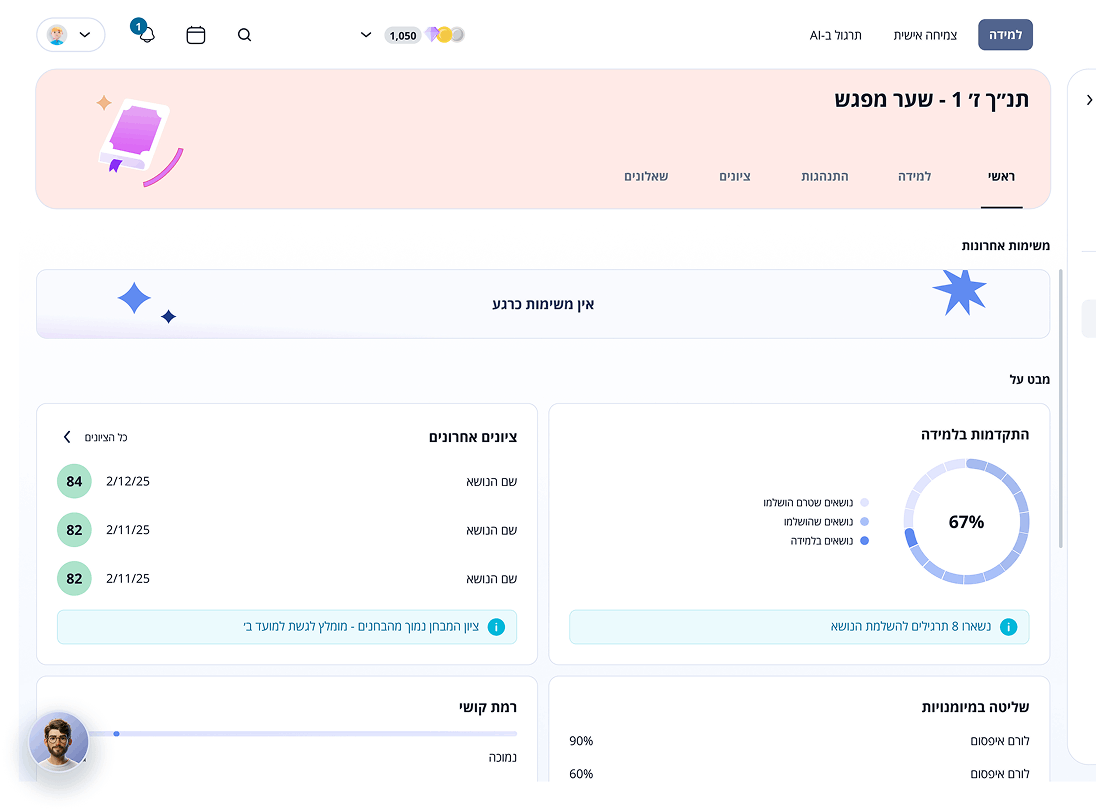
Task: Expand the coins balance chevron
Action: coord(366,35)
